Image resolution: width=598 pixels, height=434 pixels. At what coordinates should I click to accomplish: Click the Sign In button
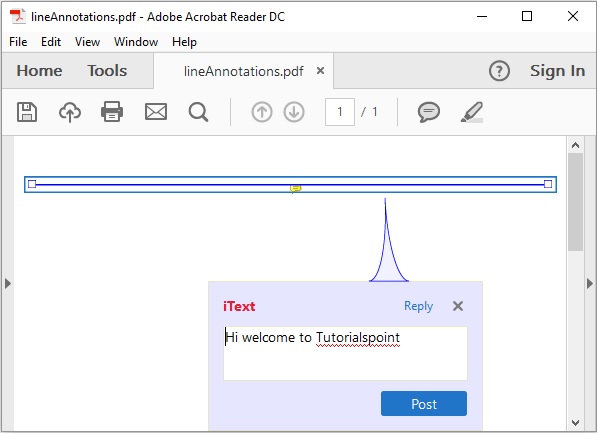(557, 71)
